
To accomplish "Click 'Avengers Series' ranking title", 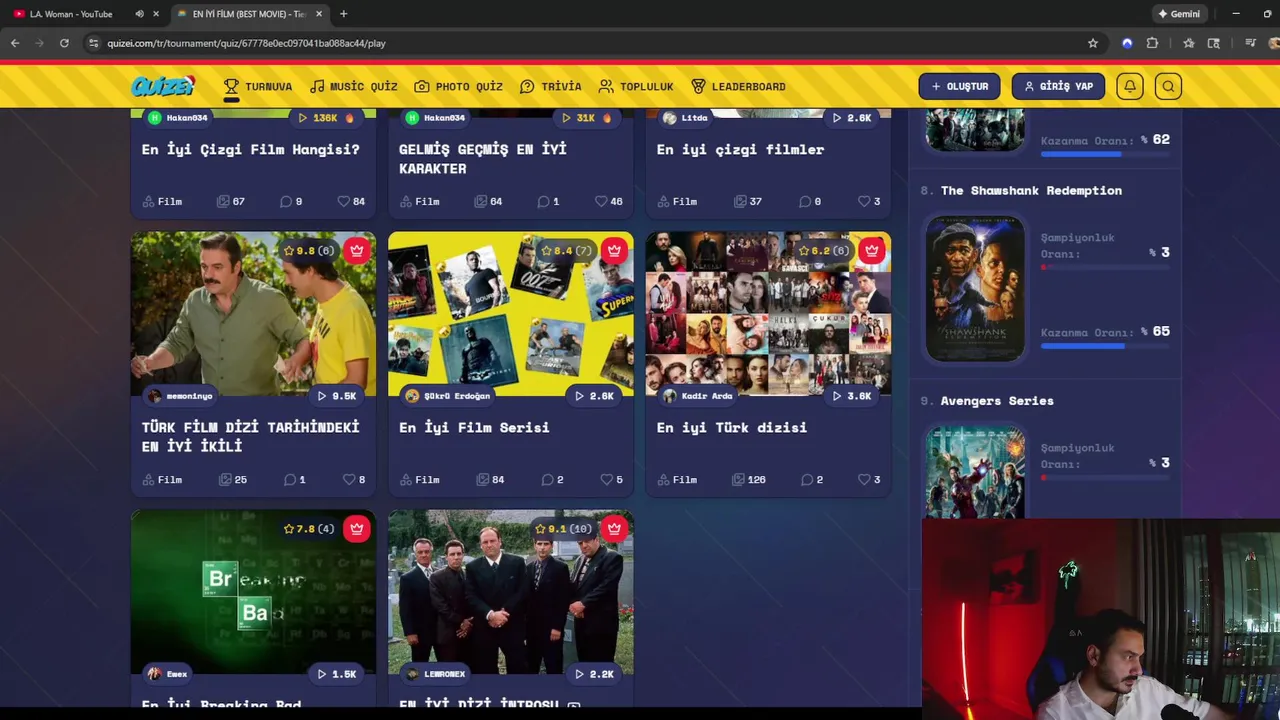I will coord(997,400).
